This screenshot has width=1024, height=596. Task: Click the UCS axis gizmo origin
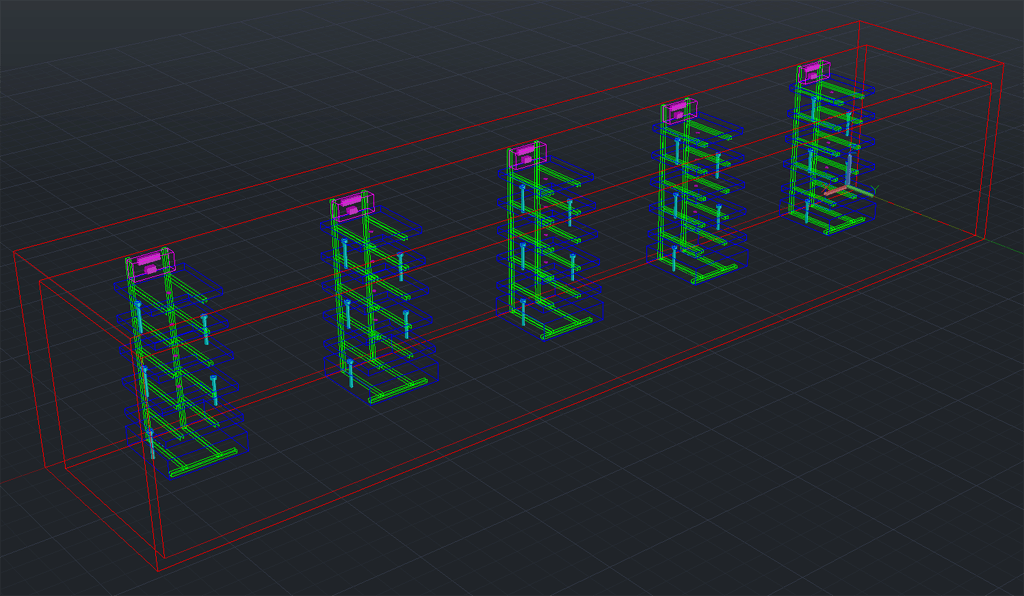pos(848,187)
